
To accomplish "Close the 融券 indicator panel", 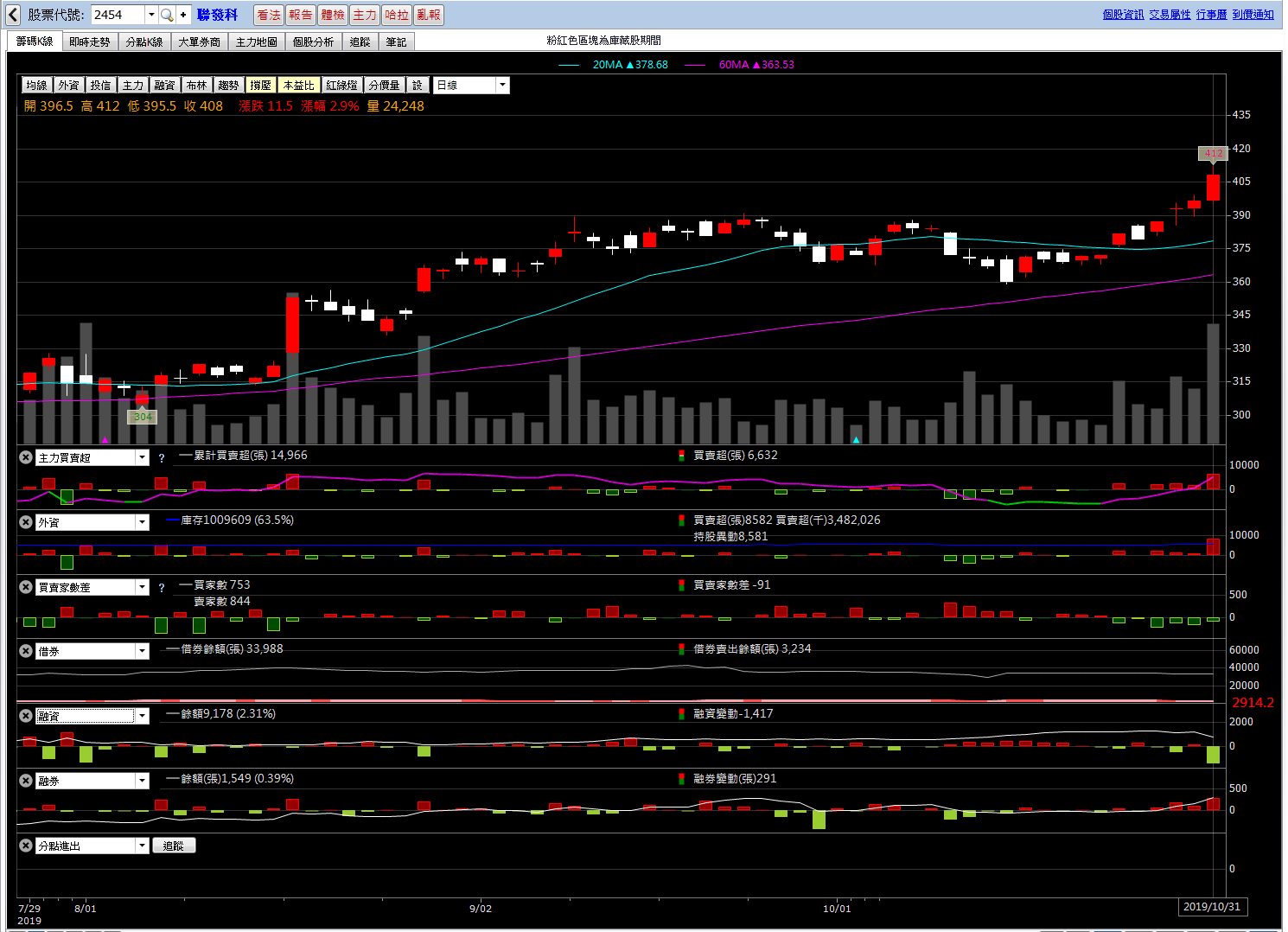I will pos(26,781).
